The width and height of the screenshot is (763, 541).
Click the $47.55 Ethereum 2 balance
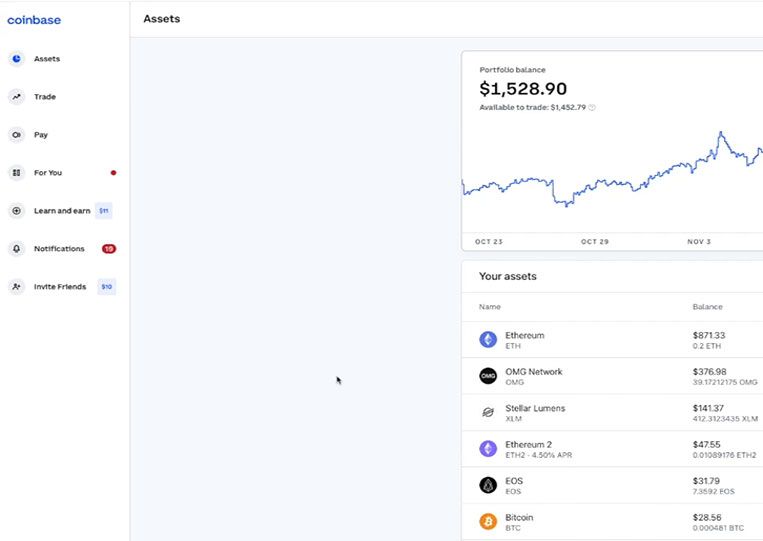(707, 445)
